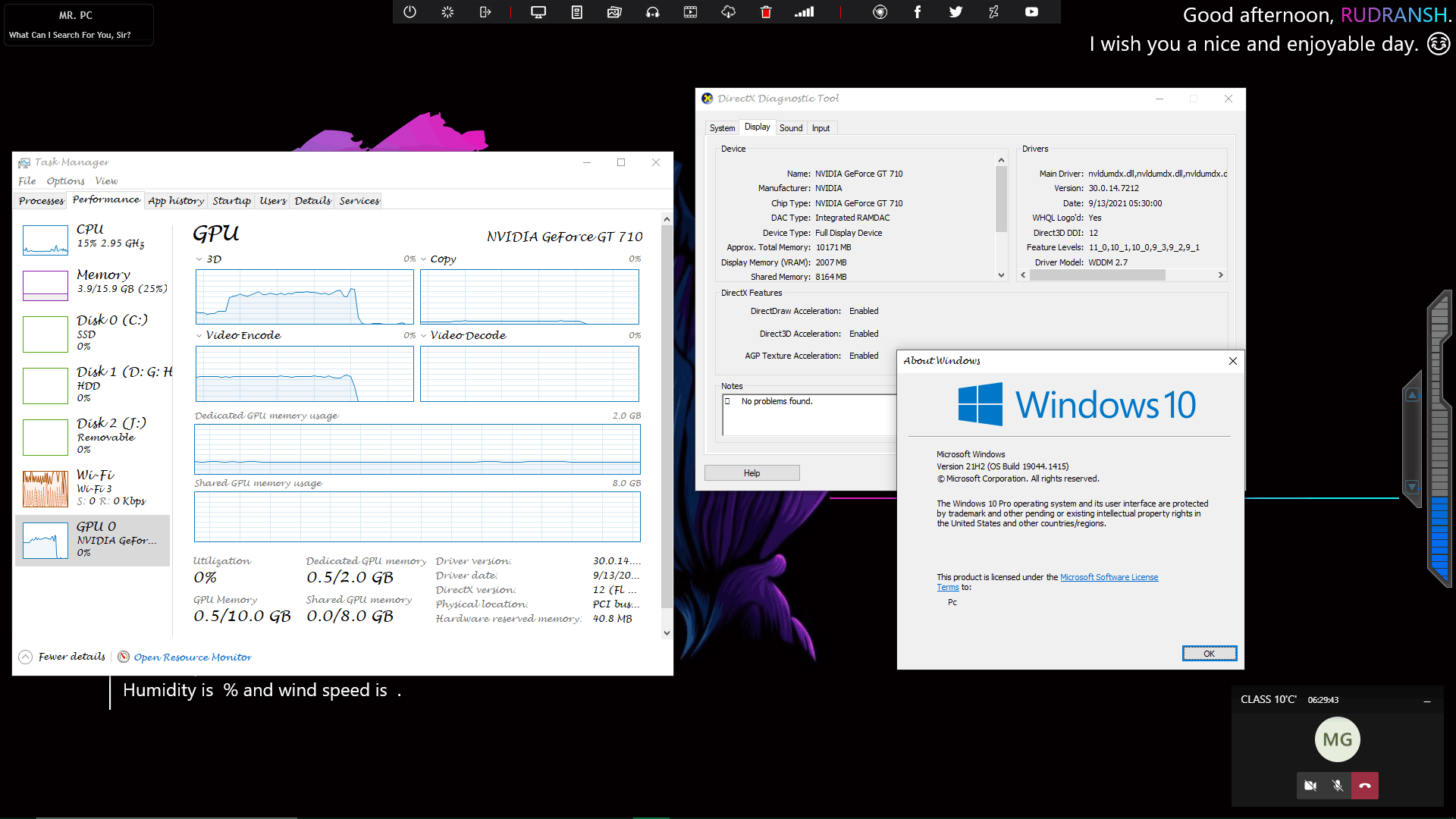Open the Chrome icon in top dock
The image size is (1456, 819).
pyautogui.click(x=880, y=12)
